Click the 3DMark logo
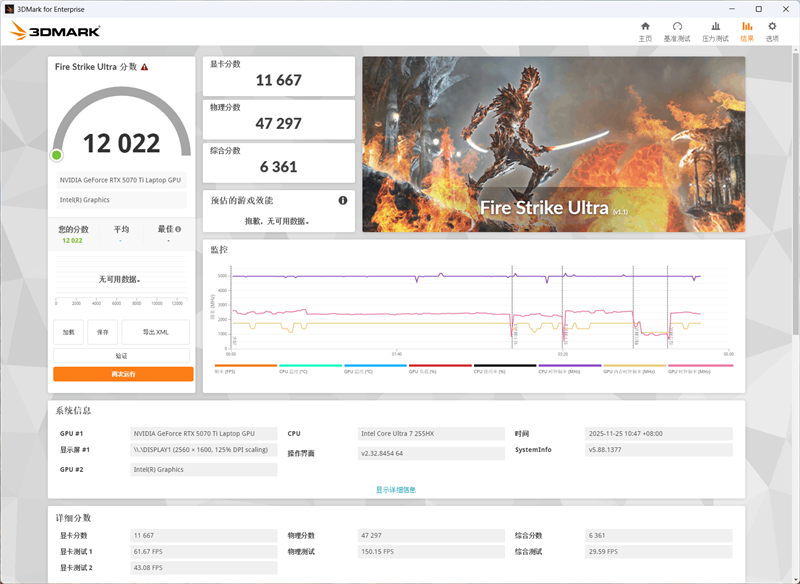Image resolution: width=800 pixels, height=584 pixels. click(x=54, y=31)
